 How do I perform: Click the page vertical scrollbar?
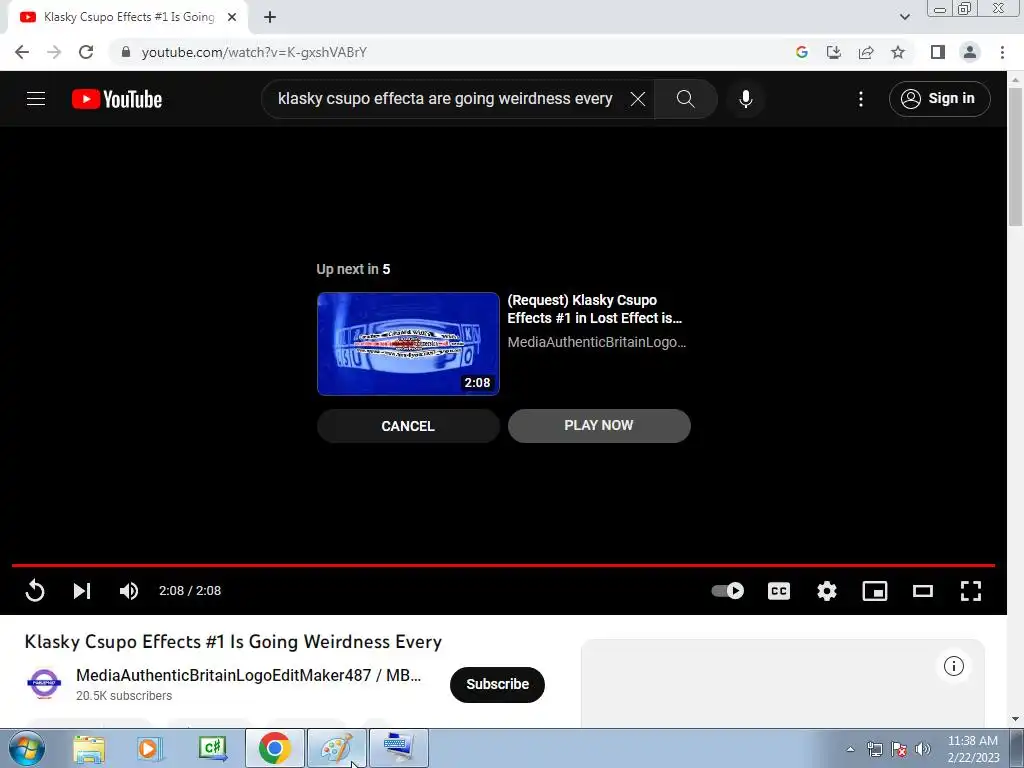pos(1015,157)
